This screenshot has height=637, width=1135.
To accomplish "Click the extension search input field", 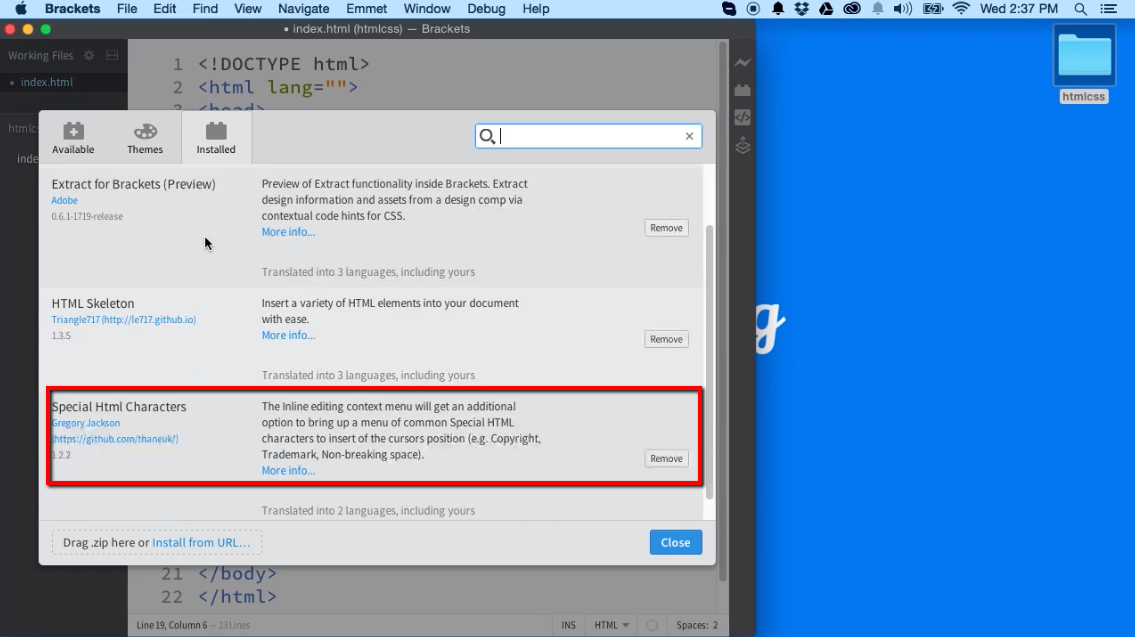I will [590, 136].
